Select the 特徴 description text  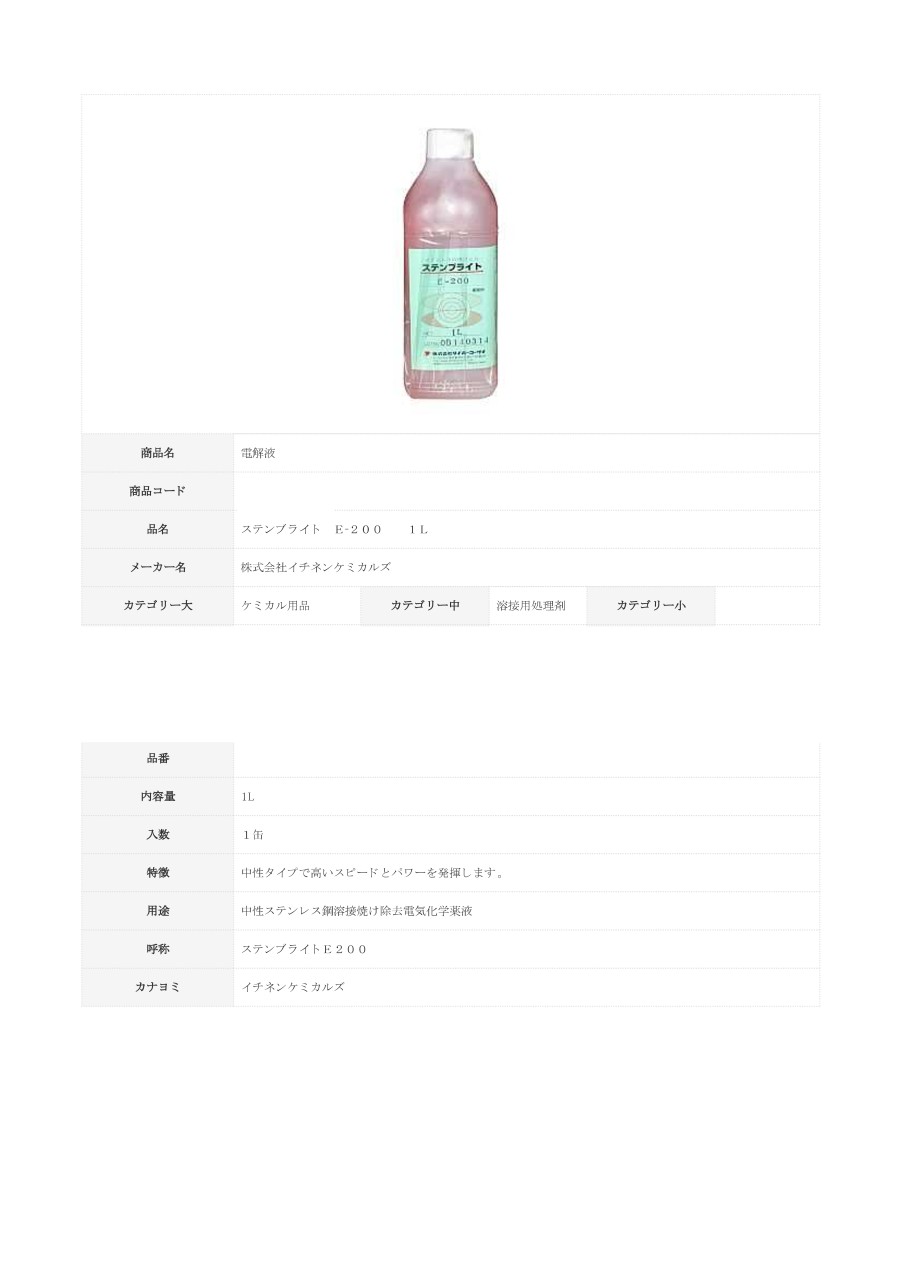pyautogui.click(x=374, y=873)
